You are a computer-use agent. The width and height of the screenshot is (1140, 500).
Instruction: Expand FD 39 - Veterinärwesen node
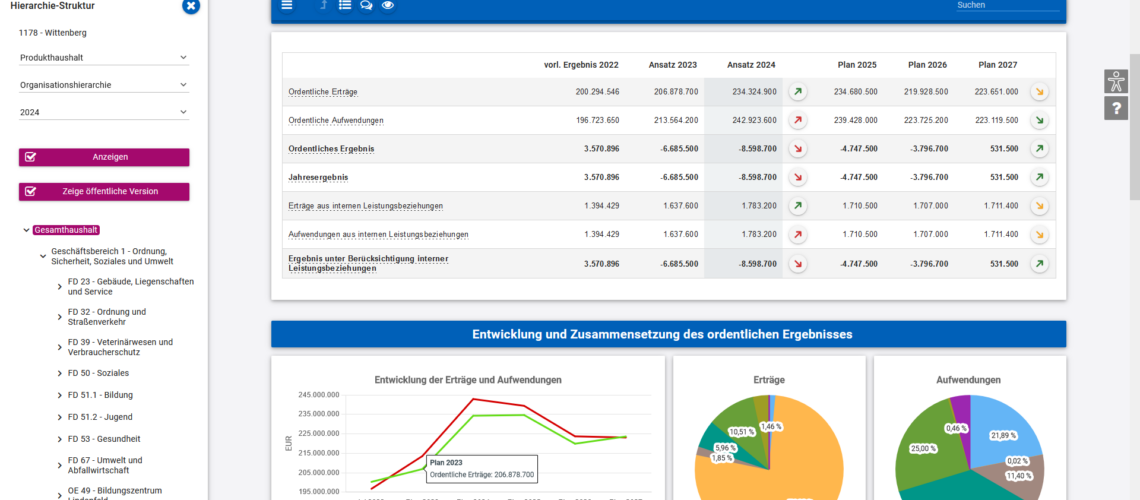pos(60,347)
